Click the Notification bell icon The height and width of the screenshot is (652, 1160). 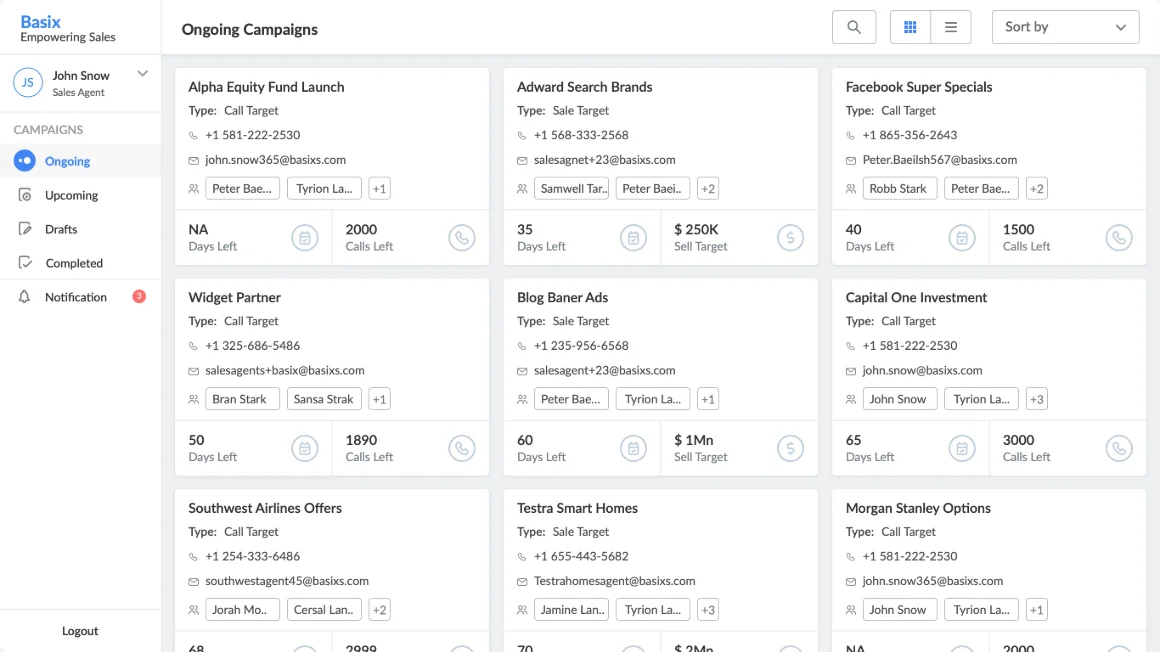click(x=24, y=297)
